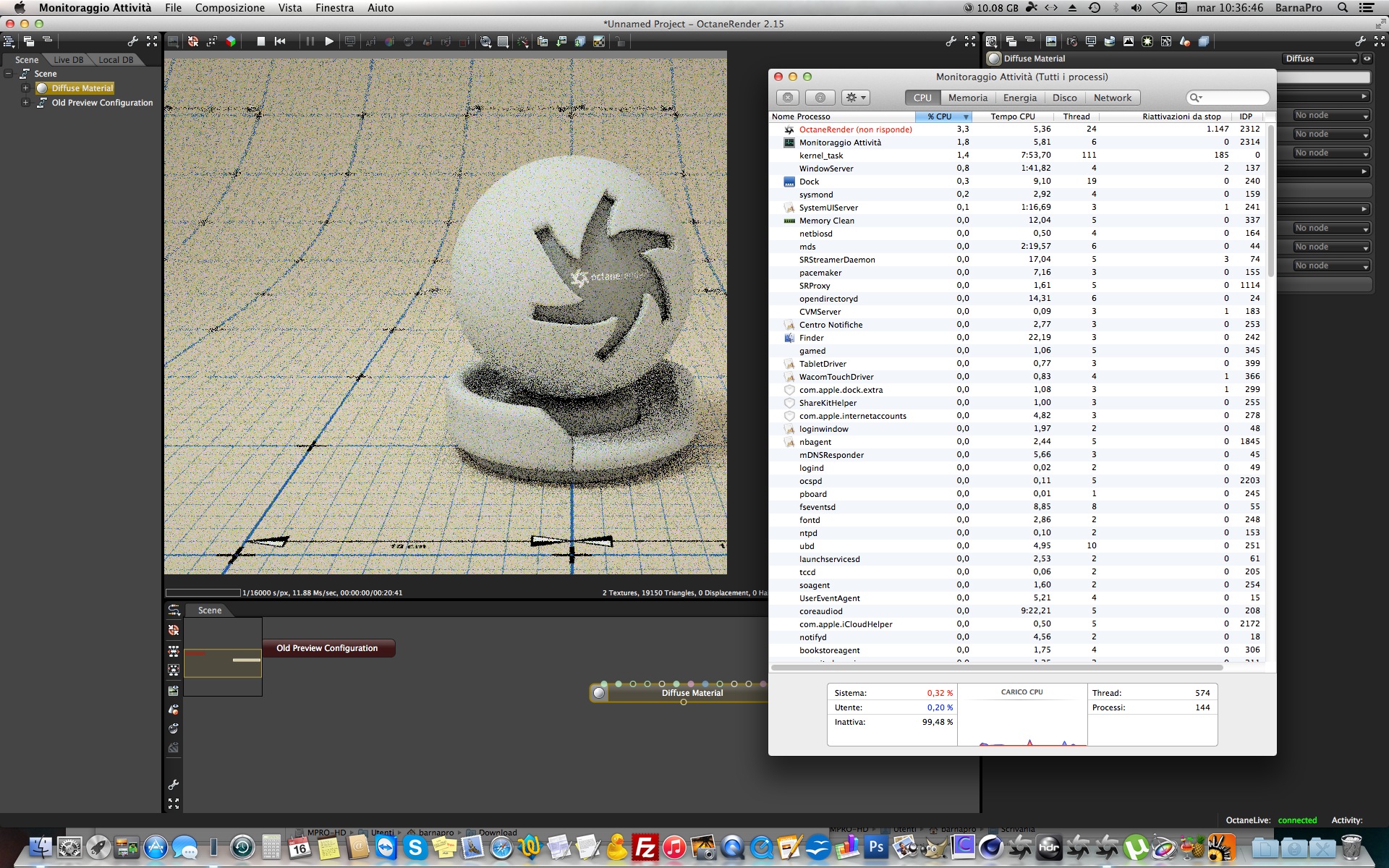
Task: Switch to the Memoria tab
Action: point(967,98)
